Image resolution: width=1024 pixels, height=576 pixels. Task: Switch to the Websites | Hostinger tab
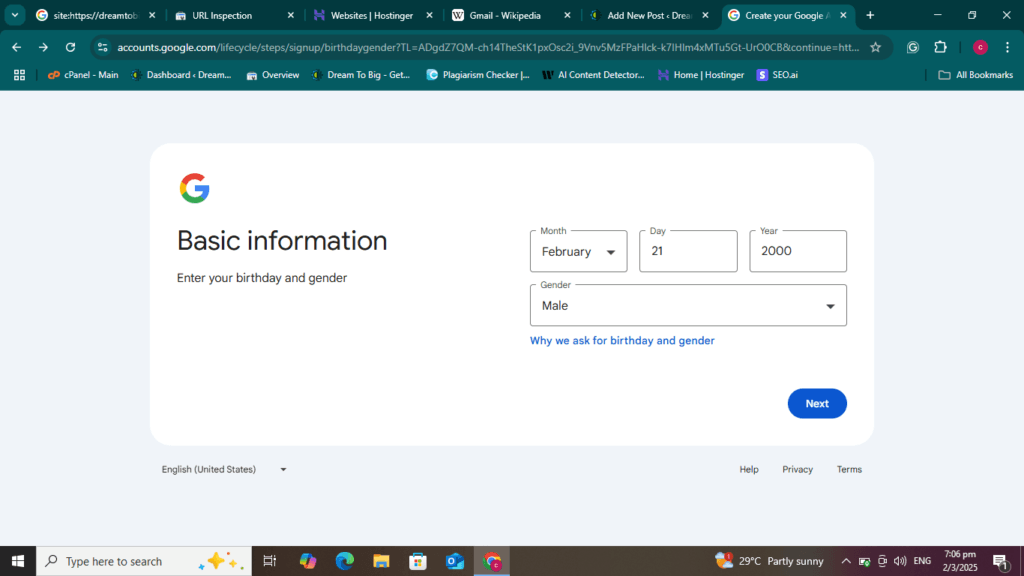click(x=372, y=15)
